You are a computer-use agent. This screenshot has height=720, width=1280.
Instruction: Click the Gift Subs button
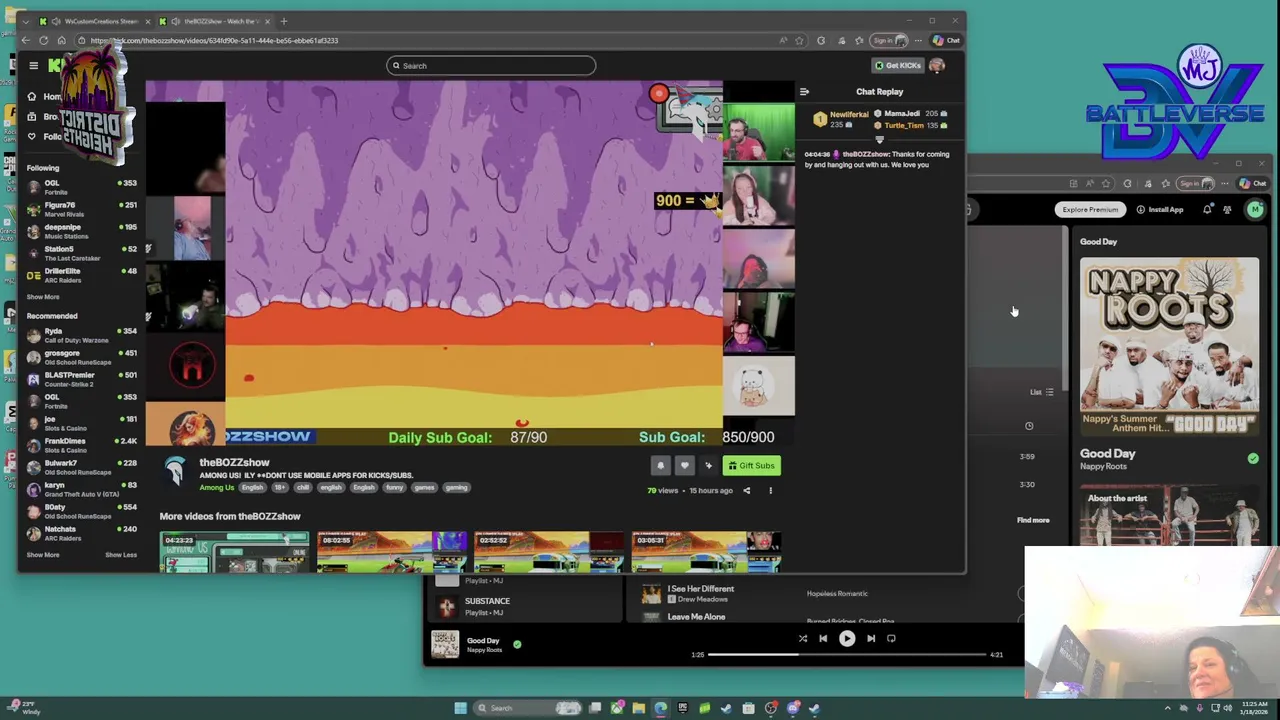pos(752,465)
